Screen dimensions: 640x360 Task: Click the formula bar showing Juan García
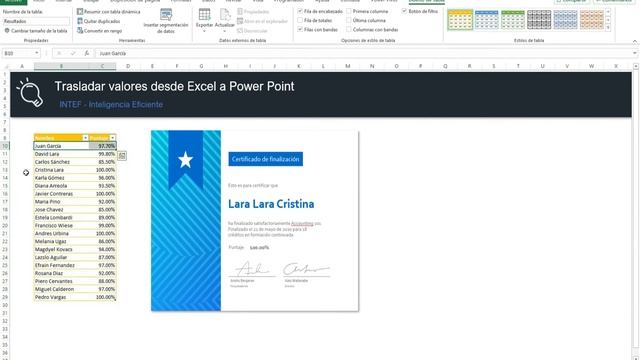coord(365,53)
